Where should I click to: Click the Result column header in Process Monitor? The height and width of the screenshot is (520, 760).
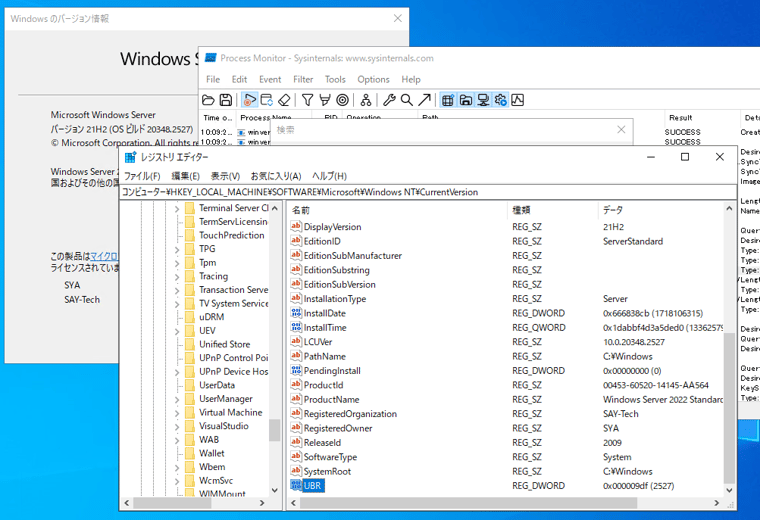681,118
